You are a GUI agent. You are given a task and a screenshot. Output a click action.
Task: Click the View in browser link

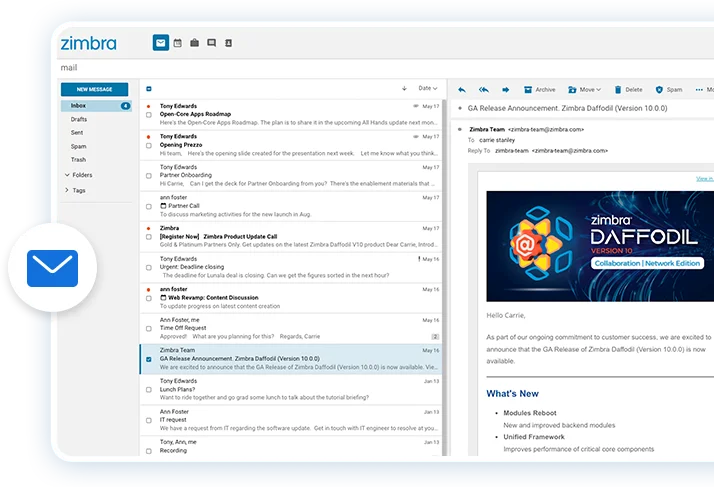705,179
